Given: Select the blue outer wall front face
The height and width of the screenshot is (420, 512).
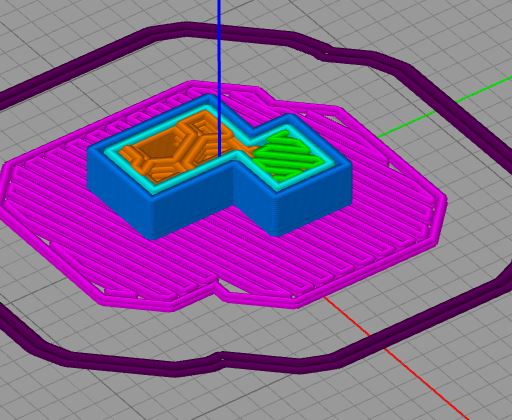Looking at the screenshot, I should tap(193, 207).
